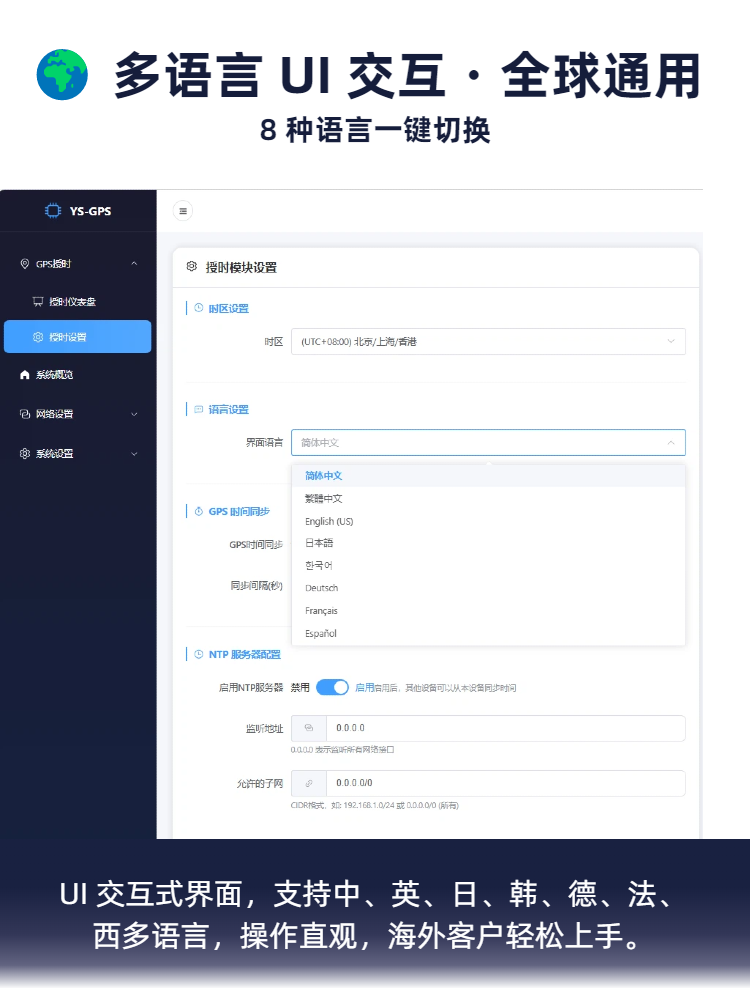Open 系统概览 page in sidebar
The height and width of the screenshot is (988, 750).
pos(78,375)
